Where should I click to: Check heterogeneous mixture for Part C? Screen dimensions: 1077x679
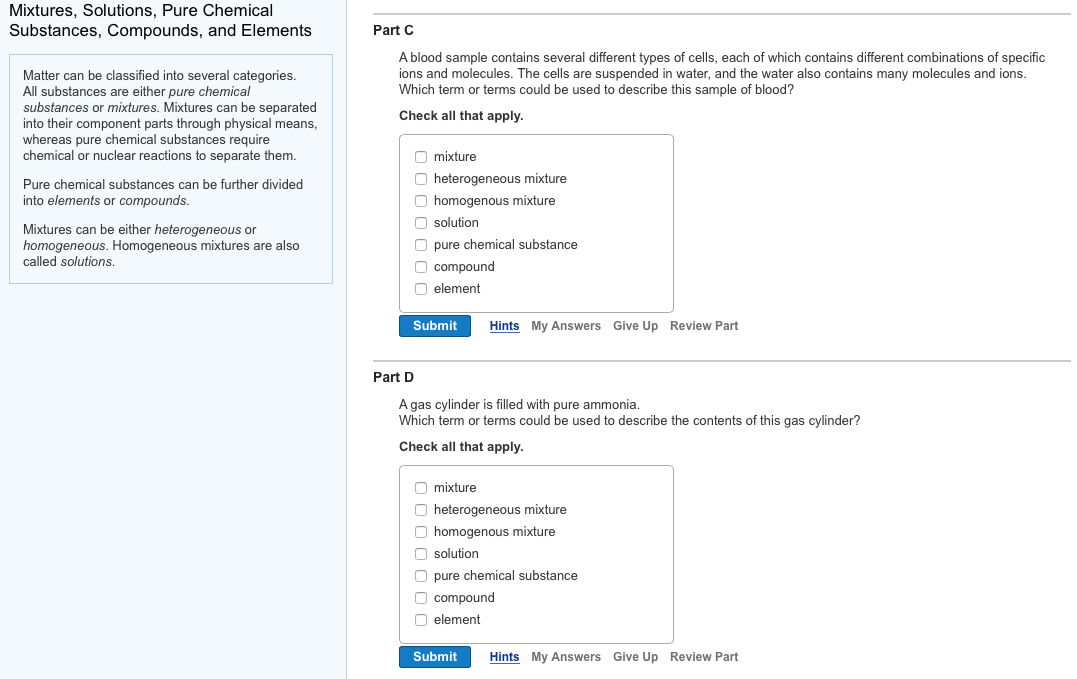click(421, 178)
